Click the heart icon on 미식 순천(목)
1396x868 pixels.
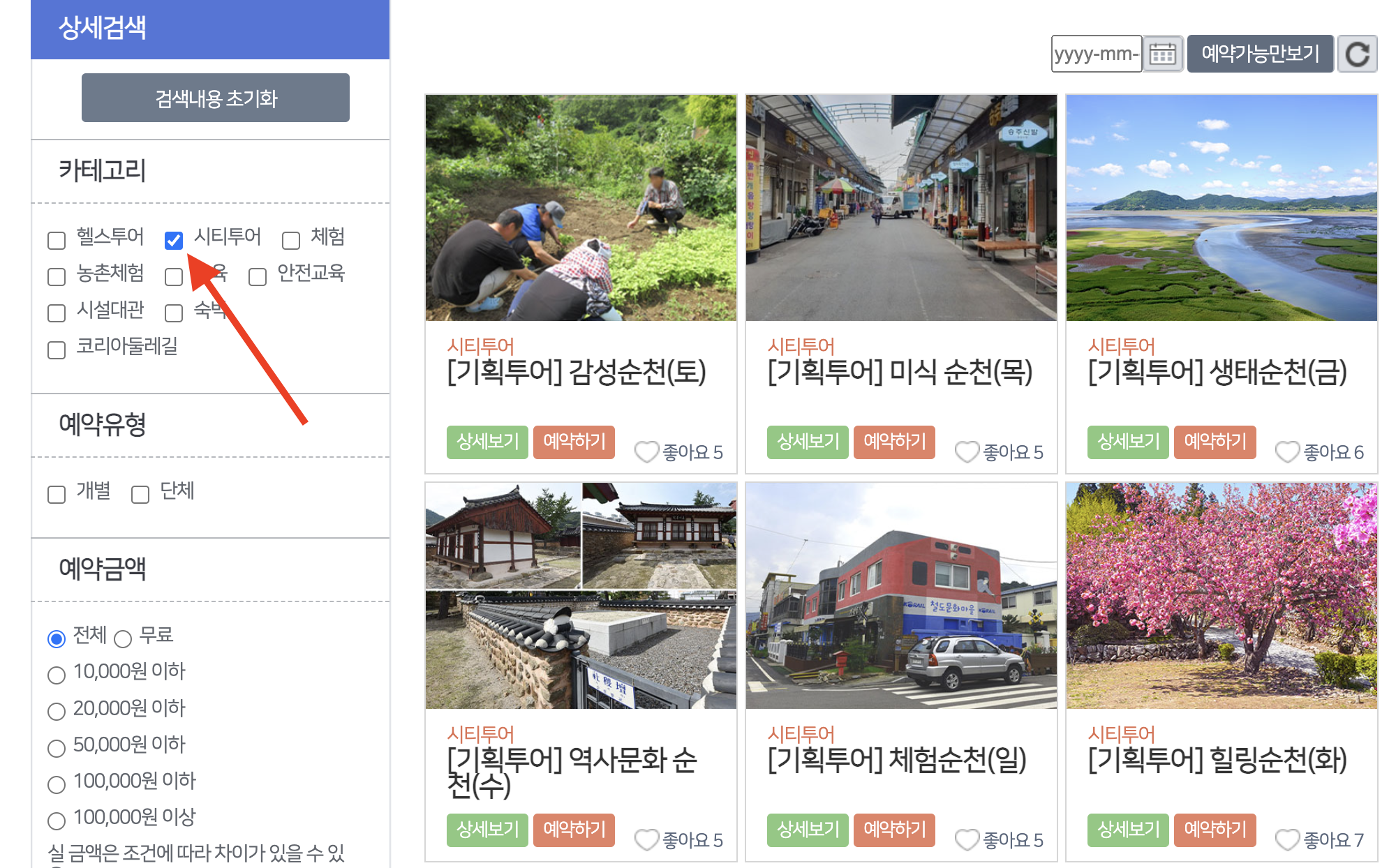967,452
